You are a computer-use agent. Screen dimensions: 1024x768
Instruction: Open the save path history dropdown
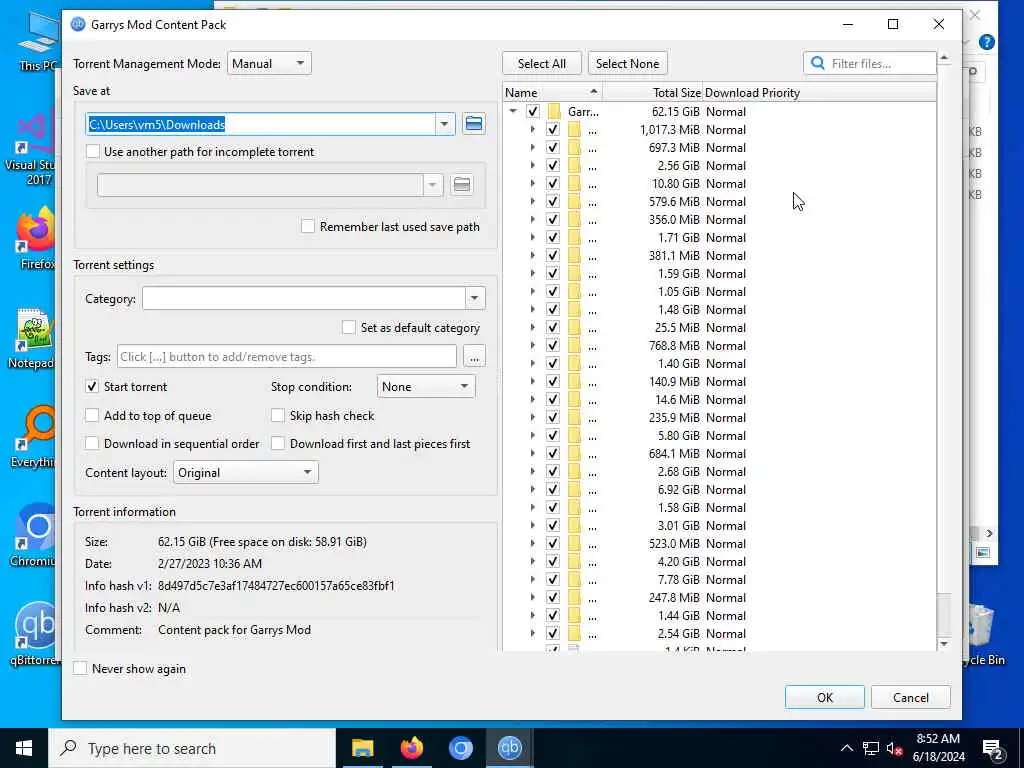point(445,124)
